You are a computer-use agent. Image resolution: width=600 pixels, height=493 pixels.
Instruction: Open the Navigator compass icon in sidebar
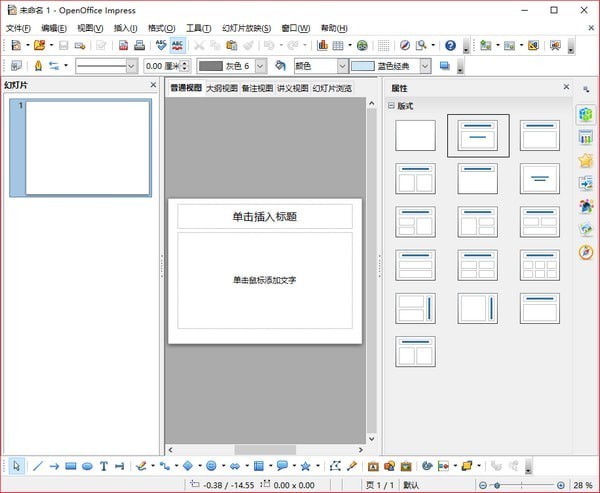(585, 252)
